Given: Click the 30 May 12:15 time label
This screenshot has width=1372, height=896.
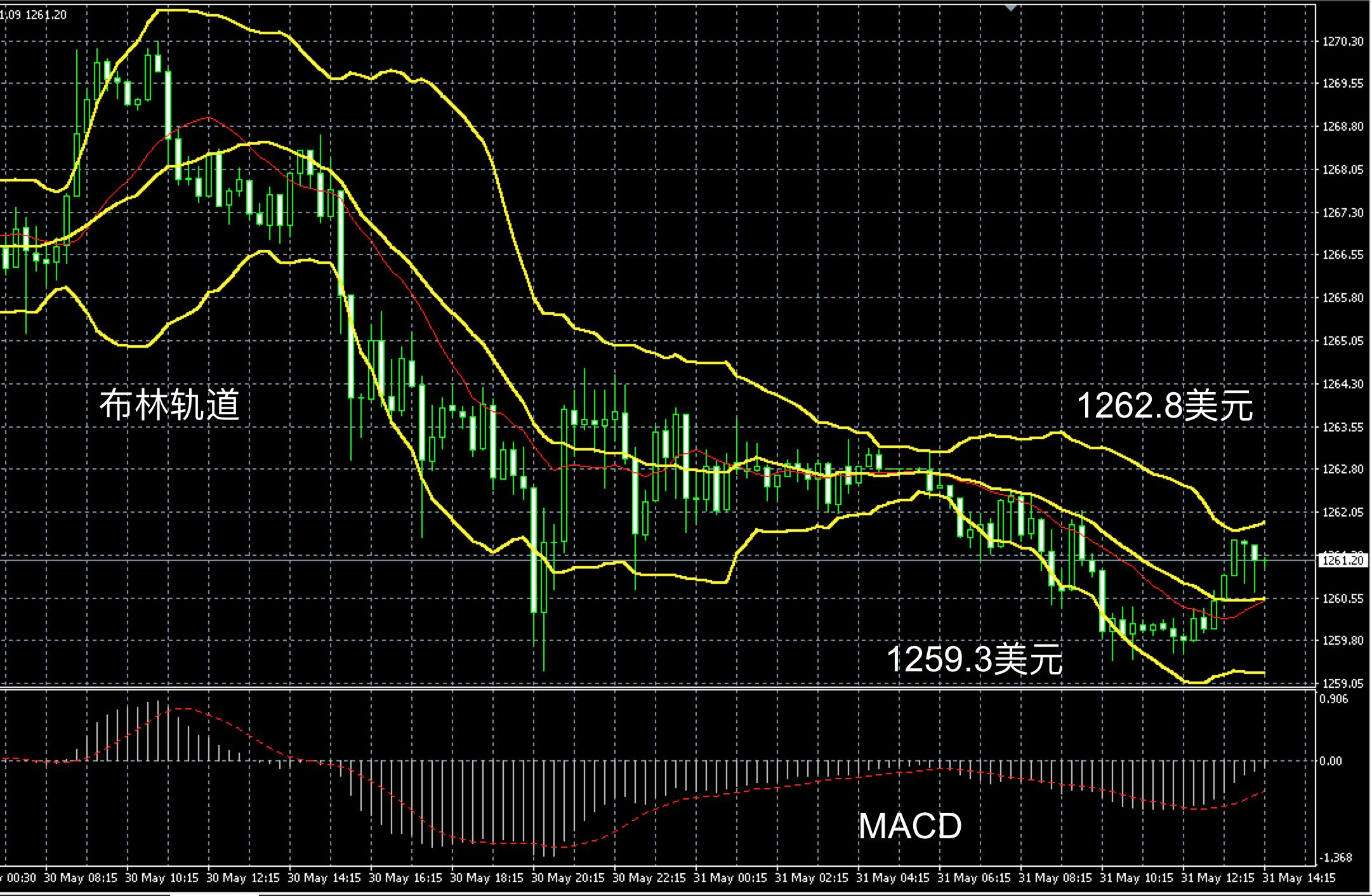Looking at the screenshot, I should [x=243, y=878].
